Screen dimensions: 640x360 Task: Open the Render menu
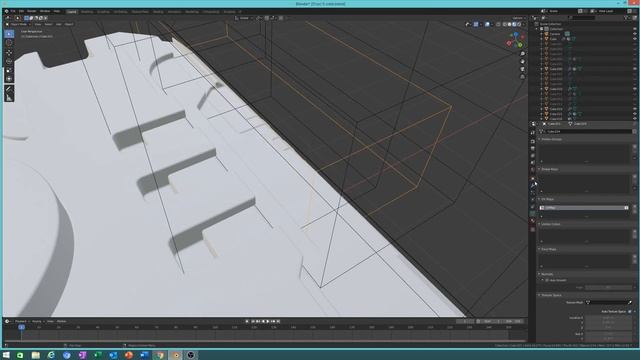point(31,11)
